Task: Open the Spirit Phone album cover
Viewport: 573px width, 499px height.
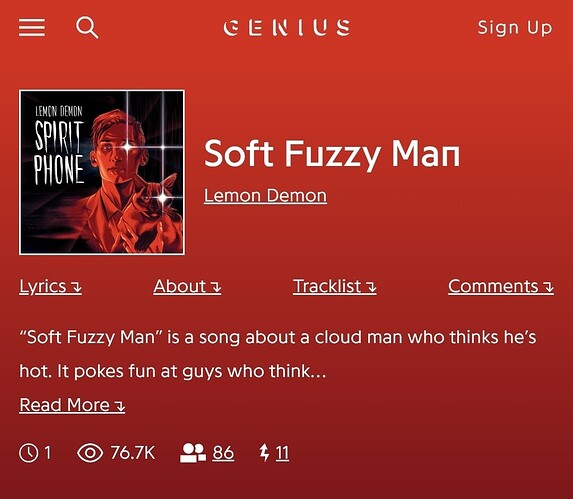Action: (x=102, y=172)
